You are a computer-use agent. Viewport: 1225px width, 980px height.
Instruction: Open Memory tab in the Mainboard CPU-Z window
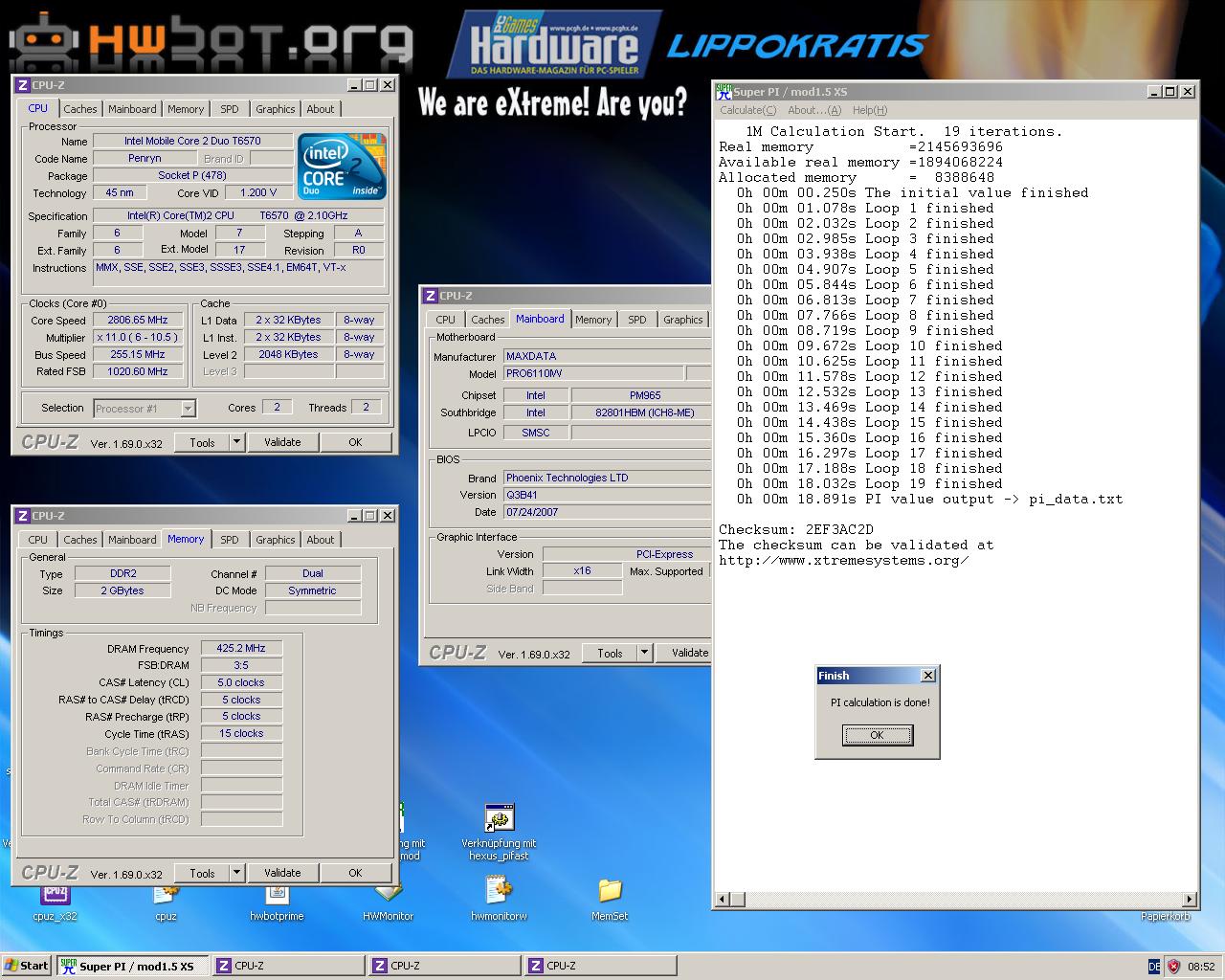[593, 320]
